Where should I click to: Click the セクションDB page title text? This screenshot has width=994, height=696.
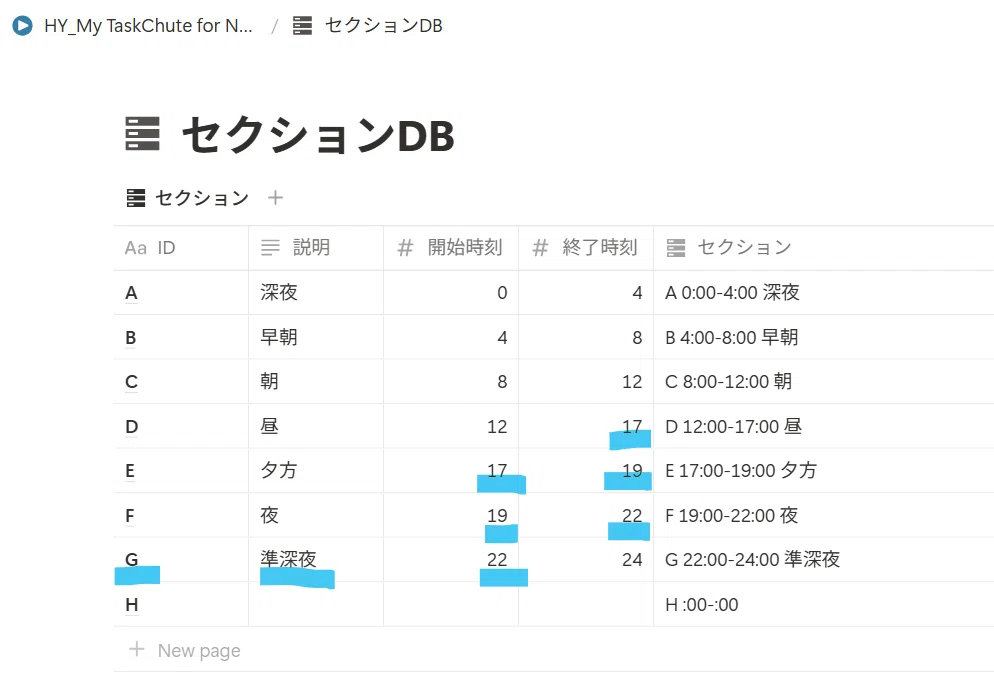(x=318, y=135)
